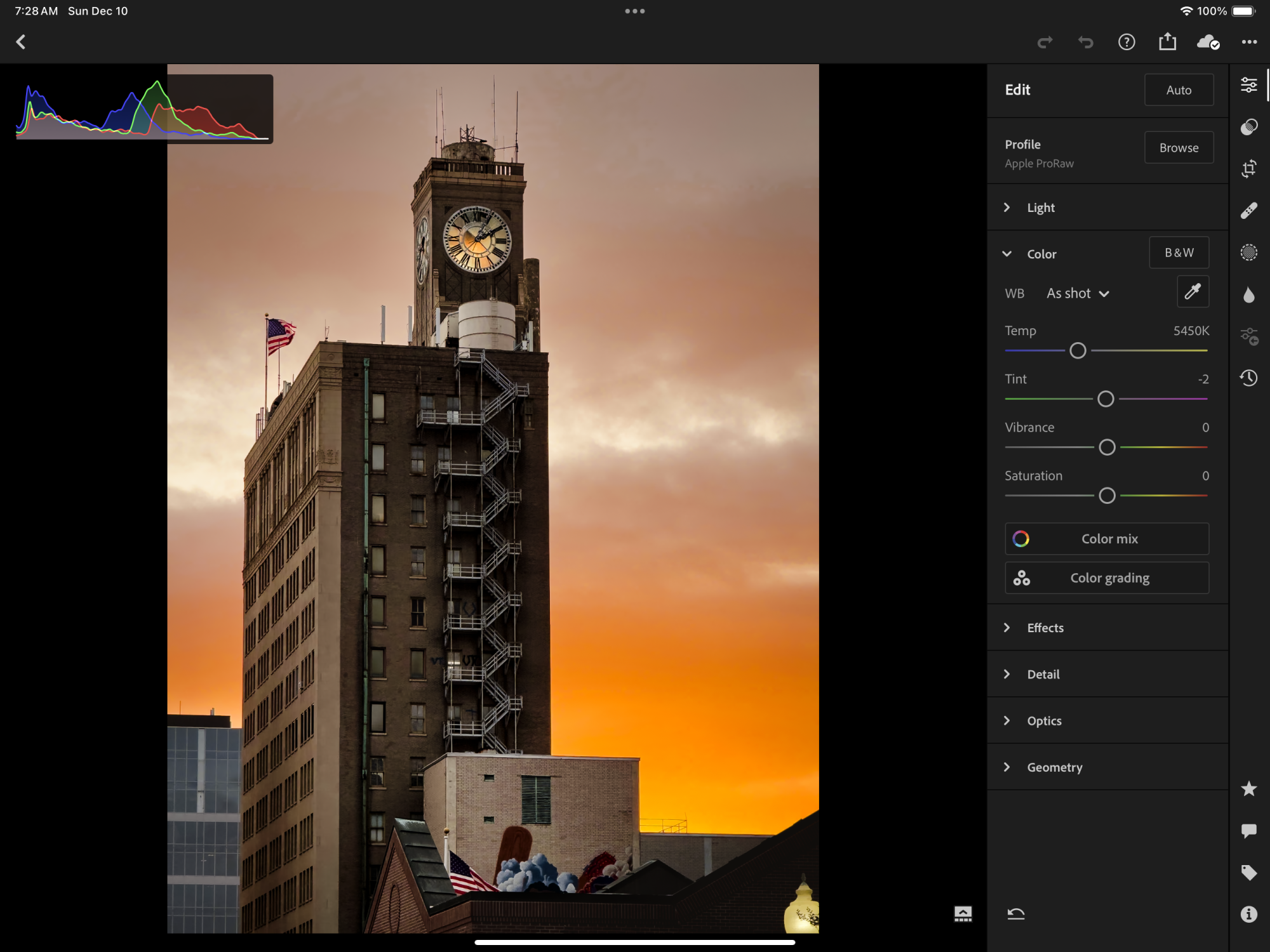
Task: Open the Healing brush tool
Action: [1248, 211]
